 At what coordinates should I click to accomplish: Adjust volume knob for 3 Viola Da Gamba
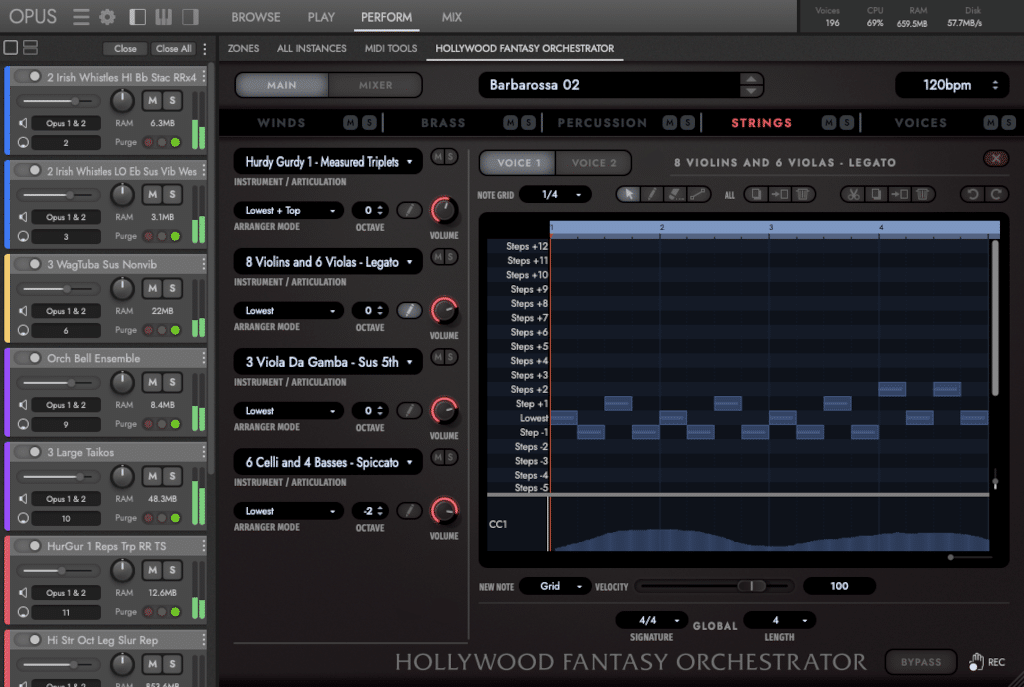[x=444, y=411]
